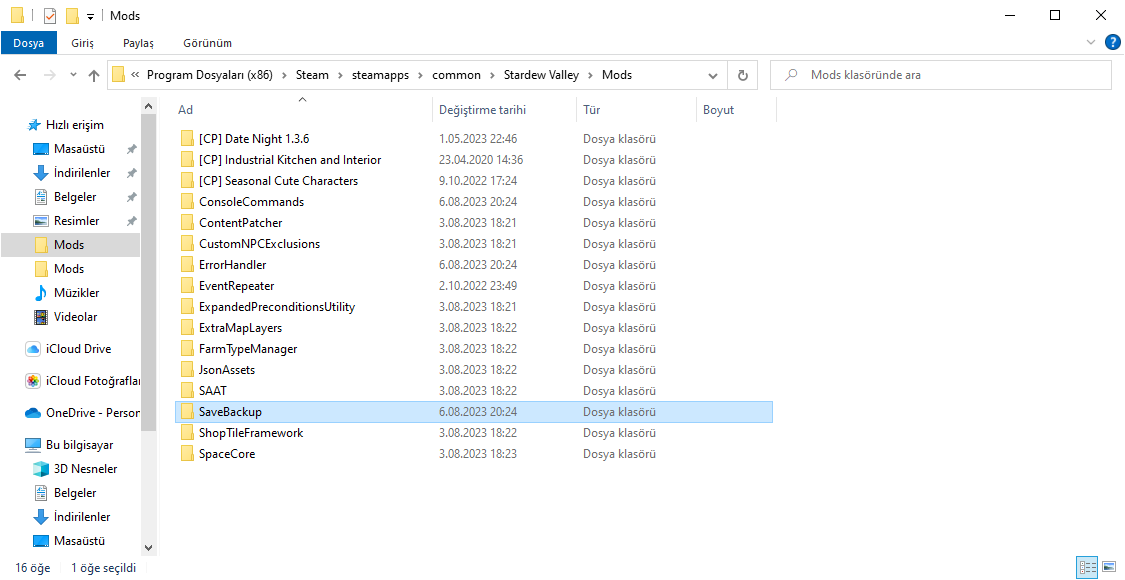This screenshot has width=1125, height=580.
Task: Switch to details view layout icon
Action: pyautogui.click(x=1087, y=567)
